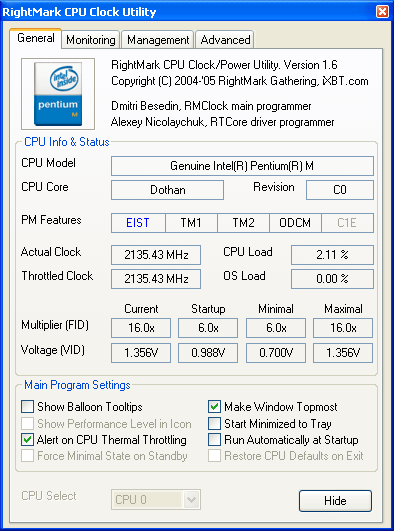Click the Throttled Clock value field

pos(156,279)
